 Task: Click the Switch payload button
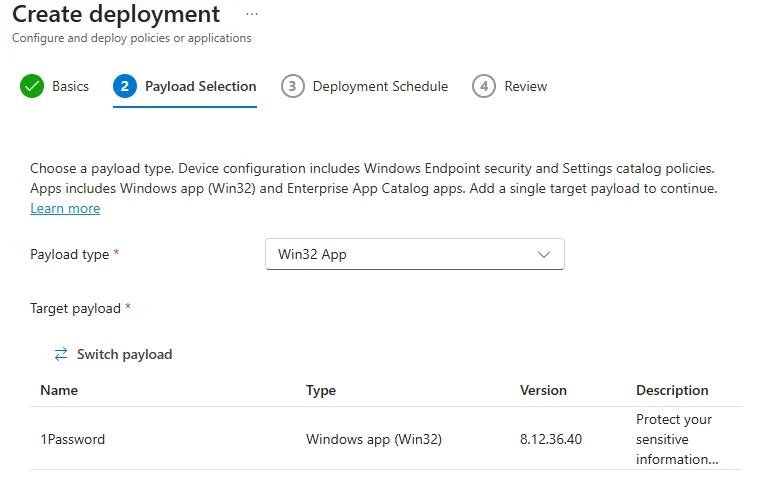pyautogui.click(x=113, y=354)
